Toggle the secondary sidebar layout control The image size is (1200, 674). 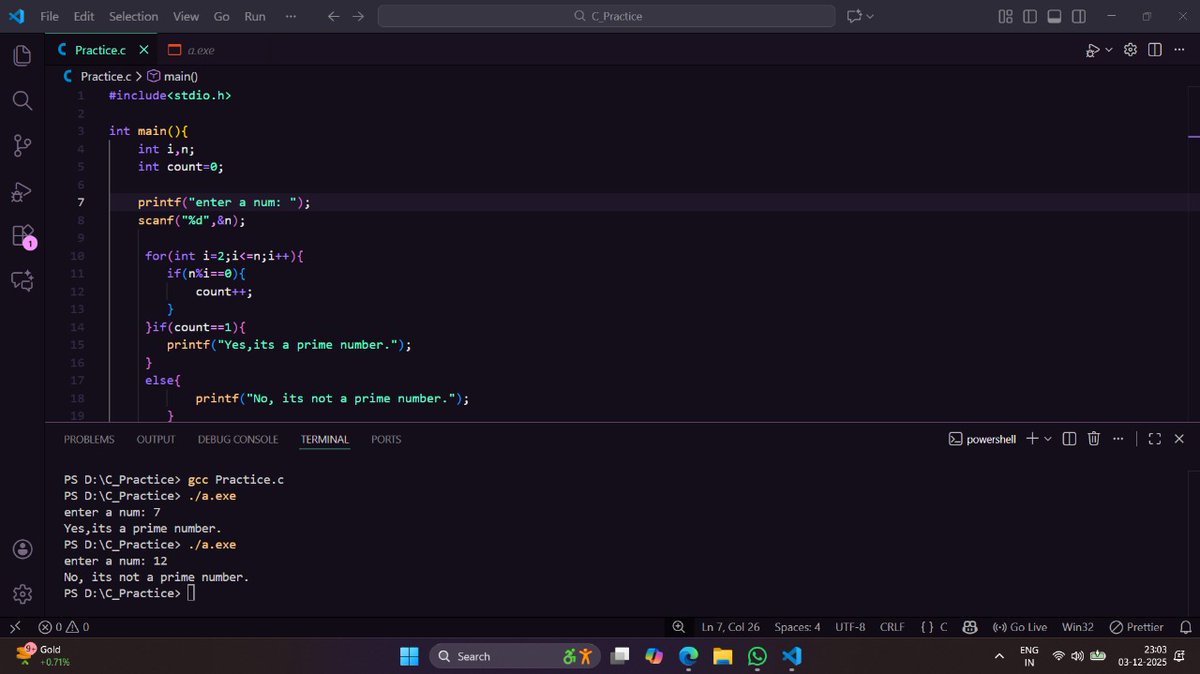(x=1077, y=16)
